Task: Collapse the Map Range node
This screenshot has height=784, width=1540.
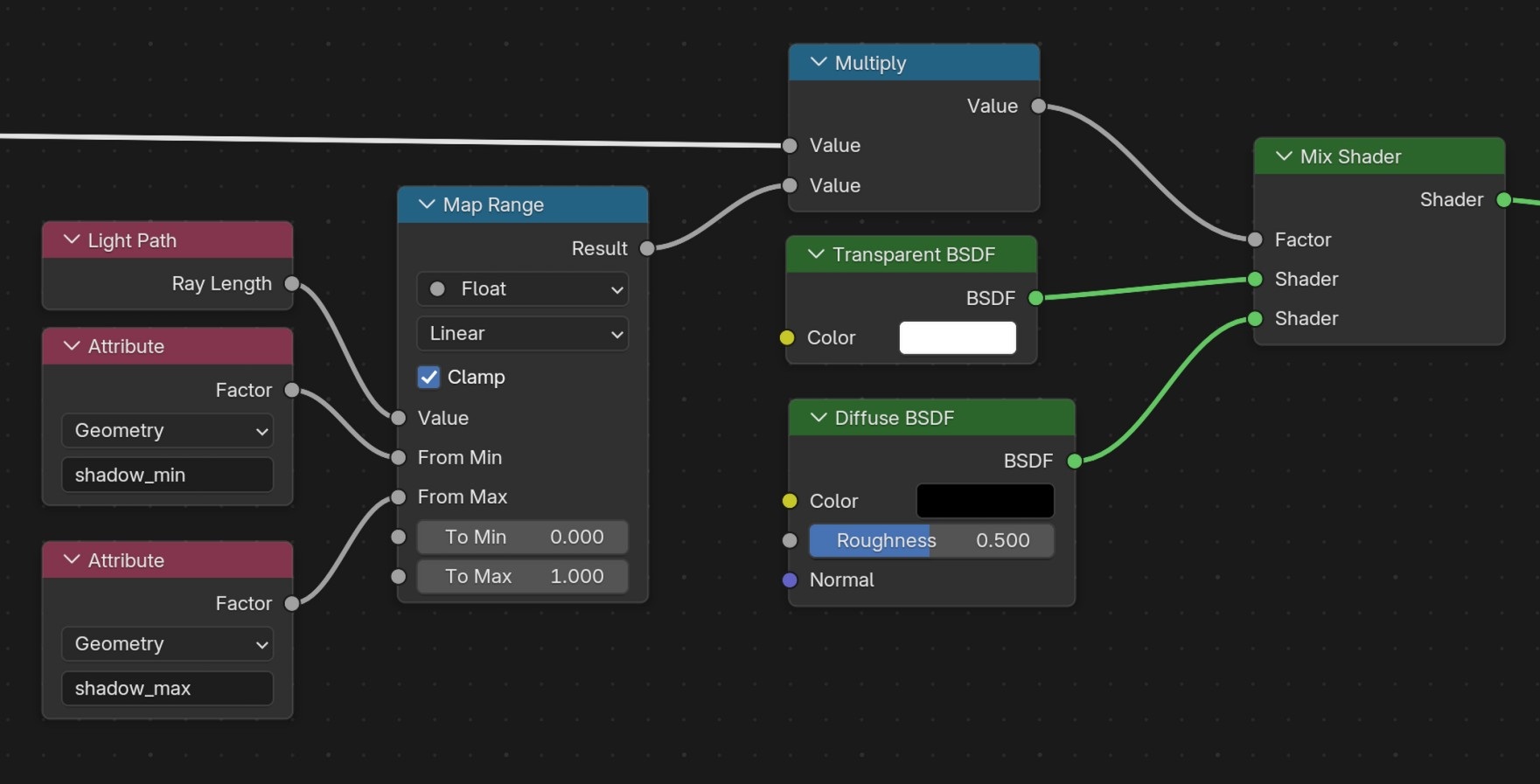Action: tap(427, 204)
